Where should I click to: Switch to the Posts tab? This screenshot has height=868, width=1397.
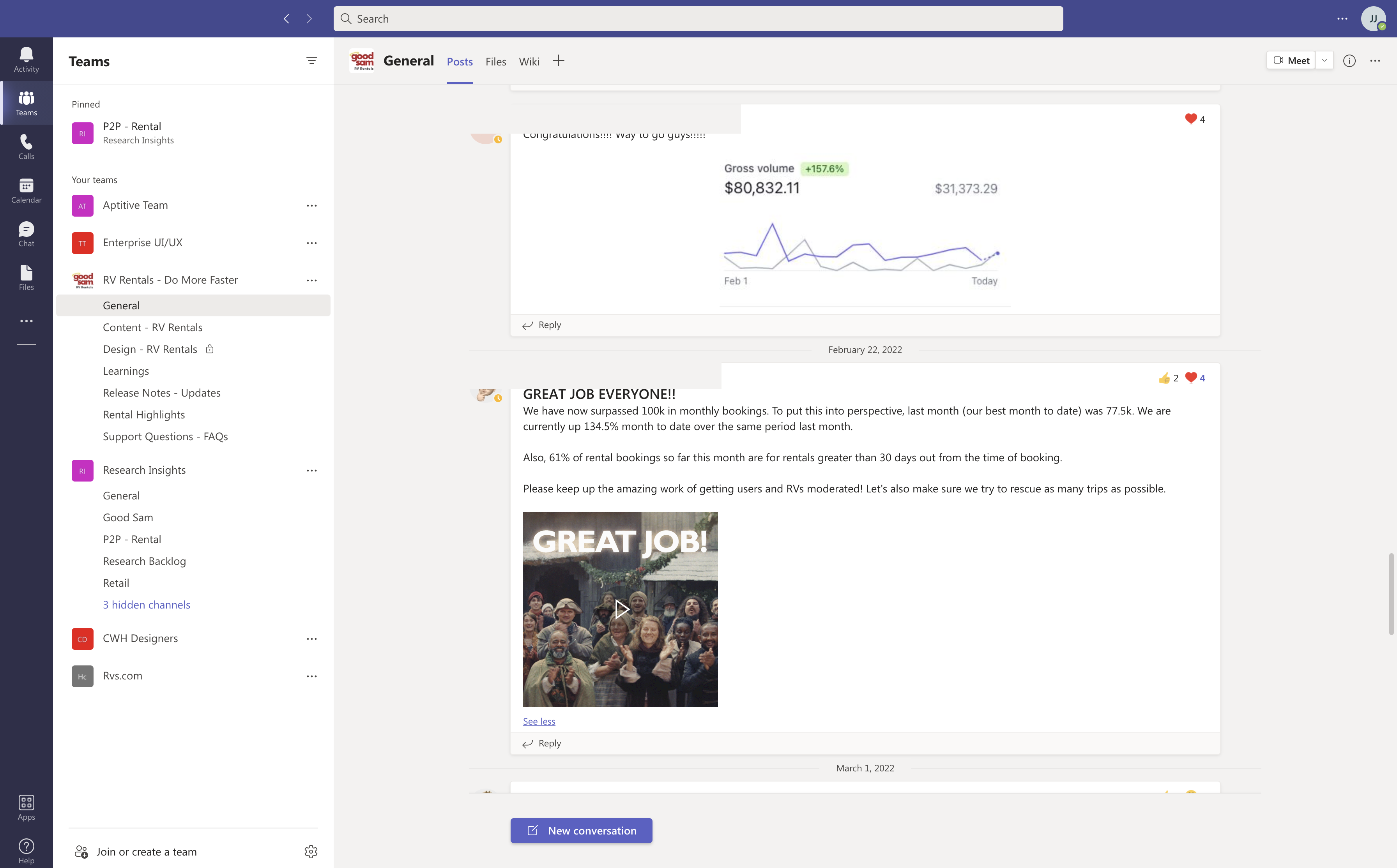point(460,62)
